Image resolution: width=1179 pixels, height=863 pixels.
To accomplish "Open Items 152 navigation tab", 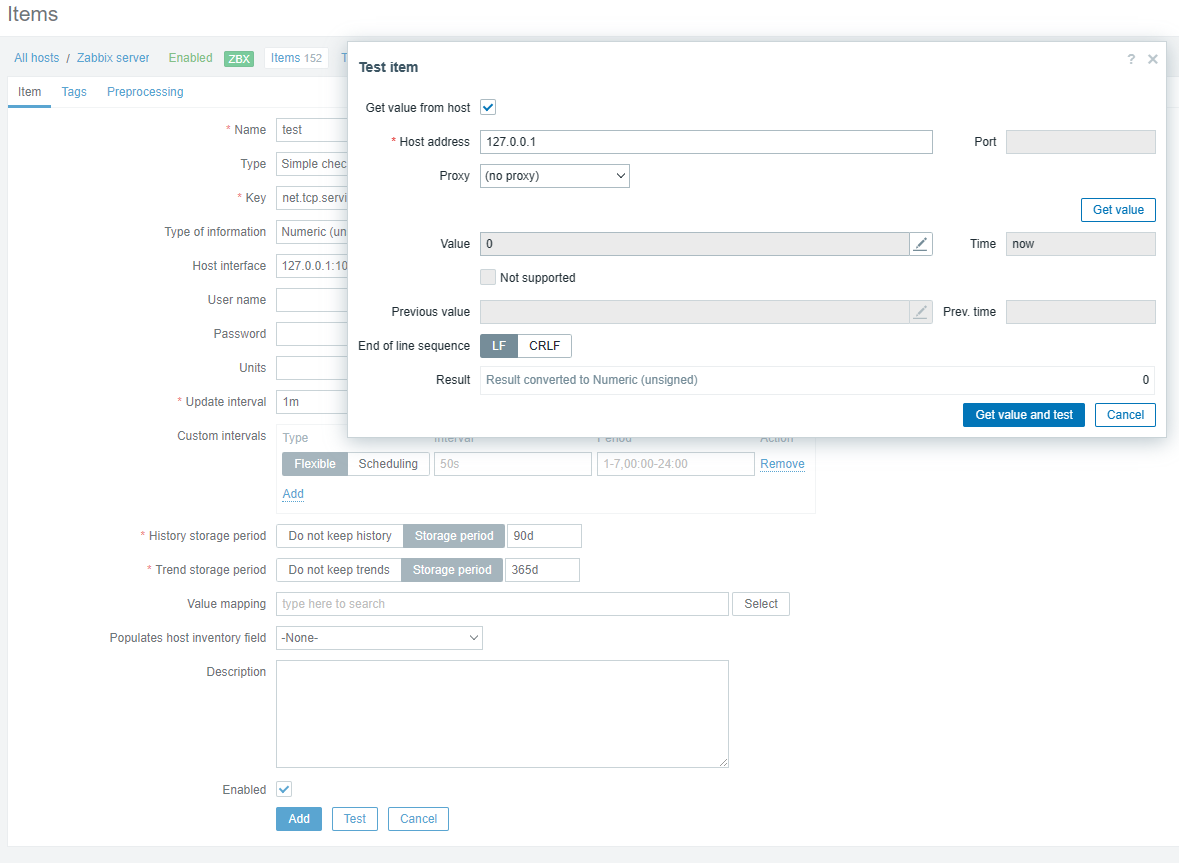I will 296,58.
